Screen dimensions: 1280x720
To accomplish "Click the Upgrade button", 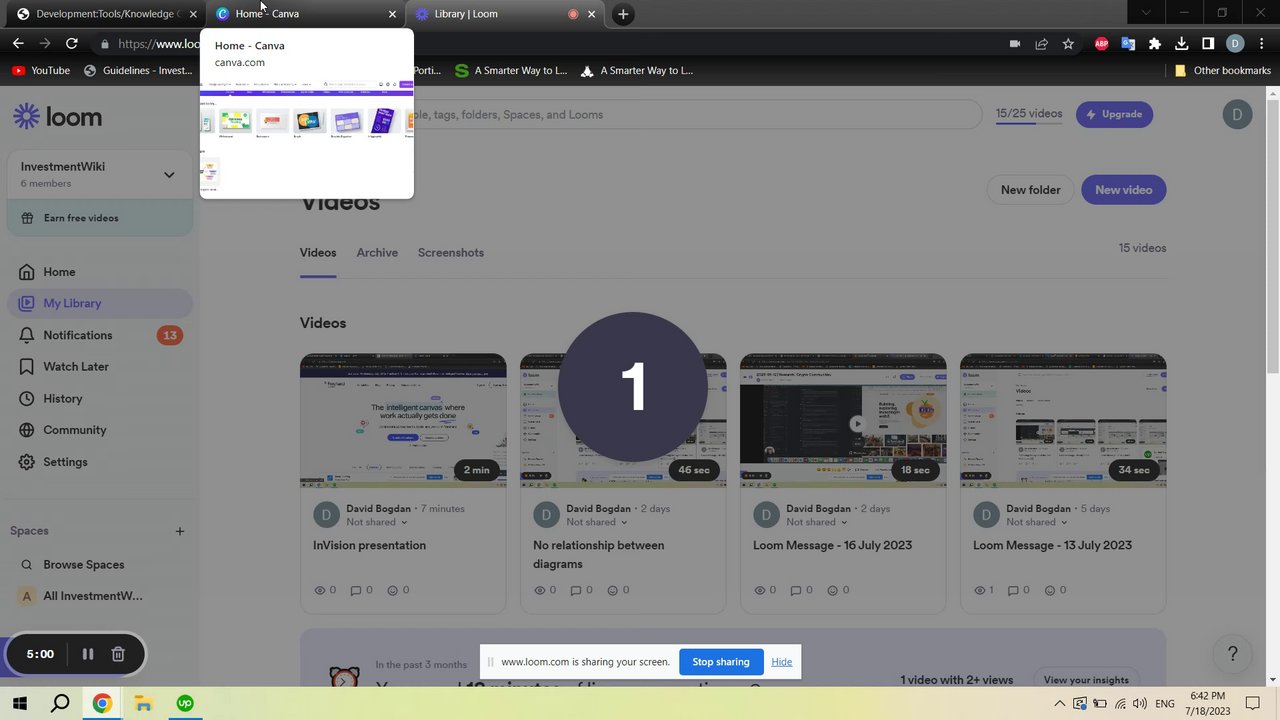I will point(1114,114).
